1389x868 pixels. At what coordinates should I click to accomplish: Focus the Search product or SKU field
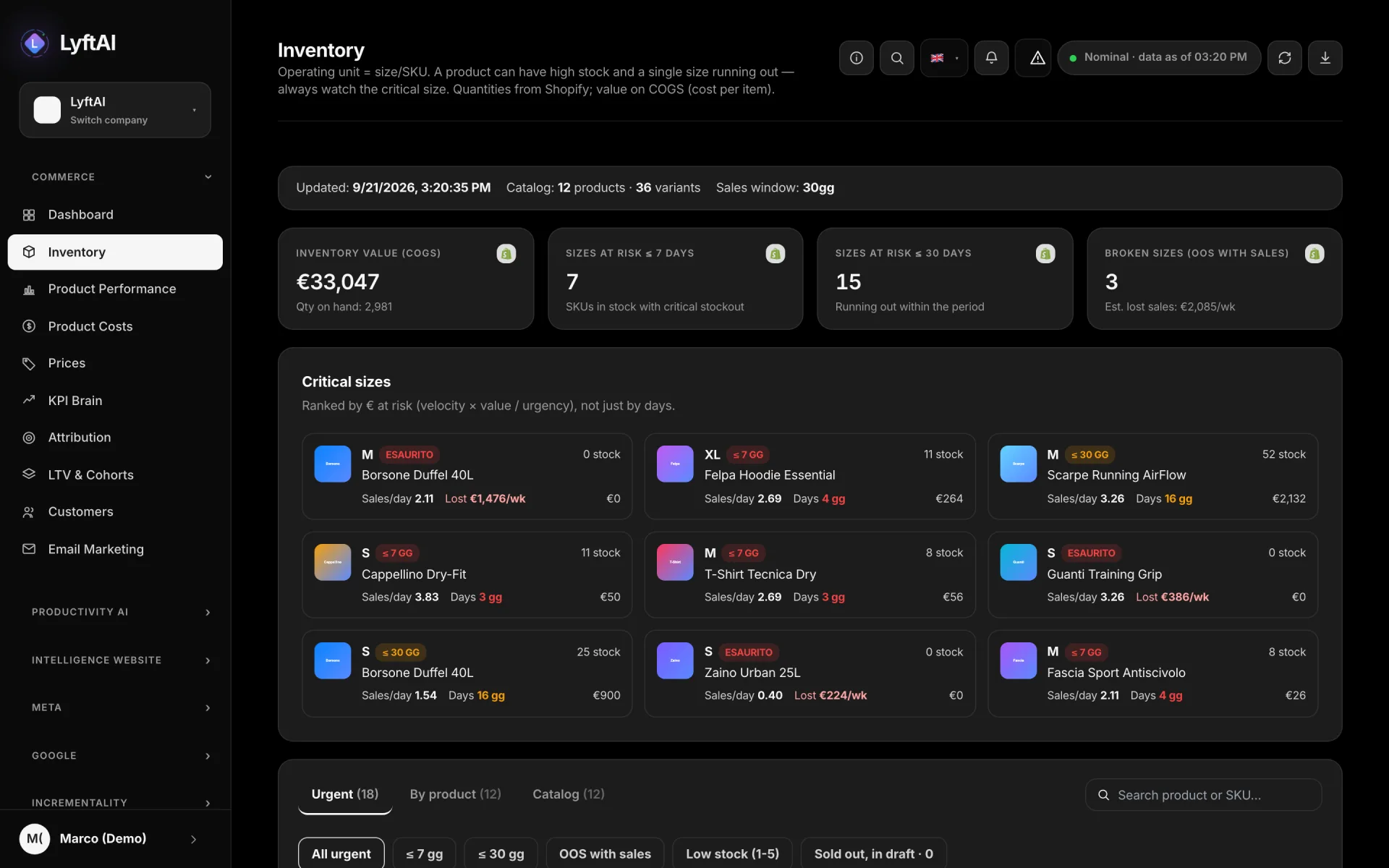tap(1203, 795)
